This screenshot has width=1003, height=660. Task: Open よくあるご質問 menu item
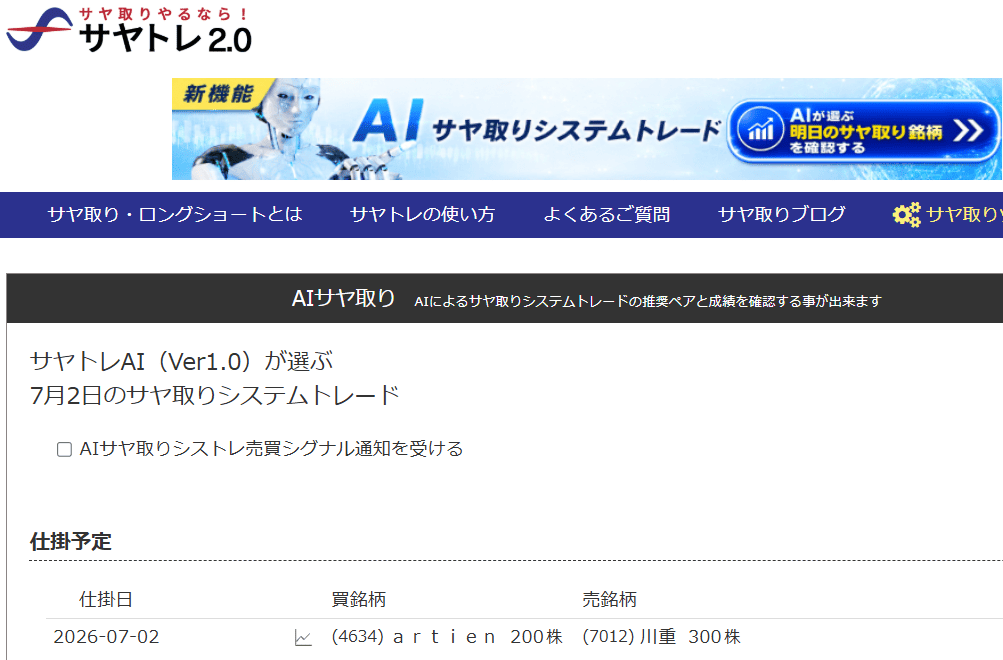606,214
